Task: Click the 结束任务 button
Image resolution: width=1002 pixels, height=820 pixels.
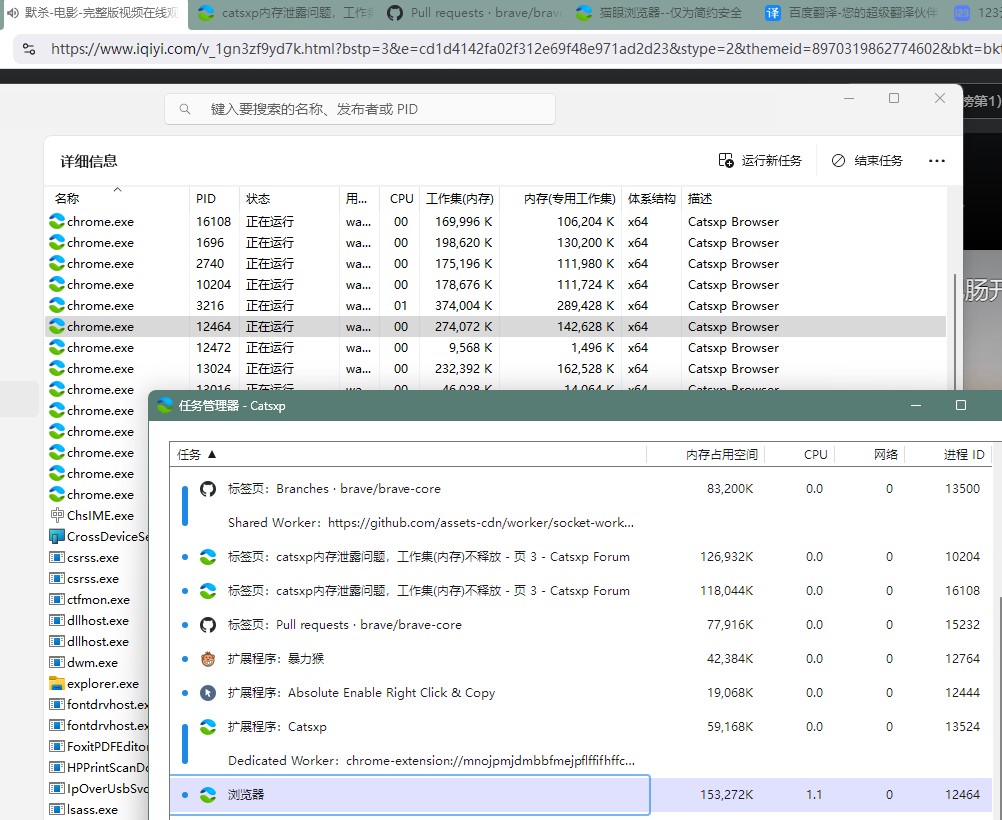Action: click(867, 160)
